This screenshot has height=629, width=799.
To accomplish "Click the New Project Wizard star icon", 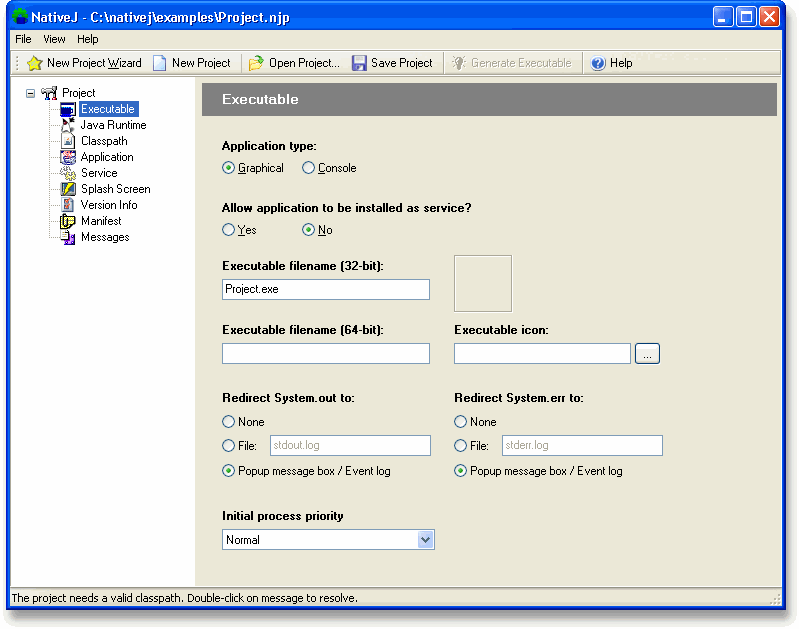I will [x=35, y=63].
